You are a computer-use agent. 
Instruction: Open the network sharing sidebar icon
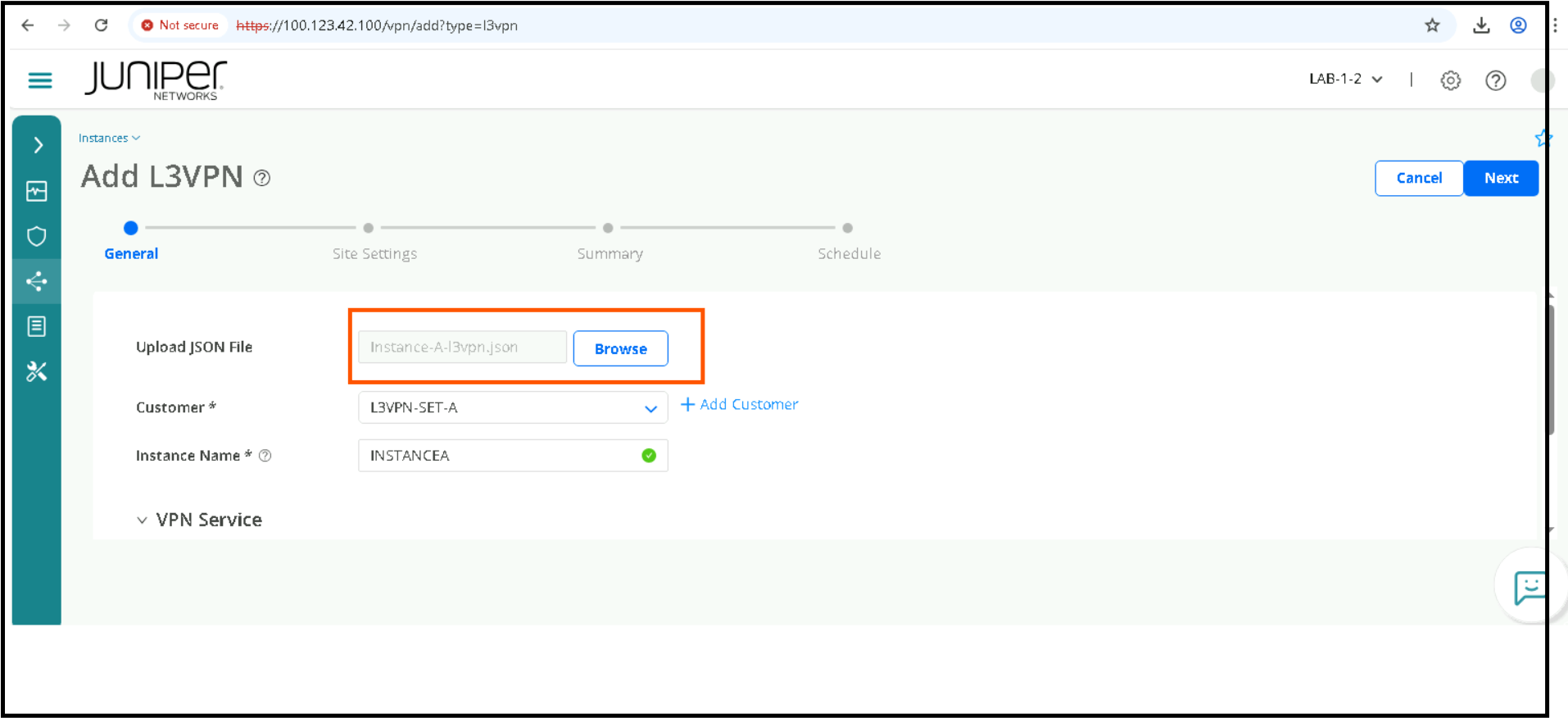[x=37, y=281]
